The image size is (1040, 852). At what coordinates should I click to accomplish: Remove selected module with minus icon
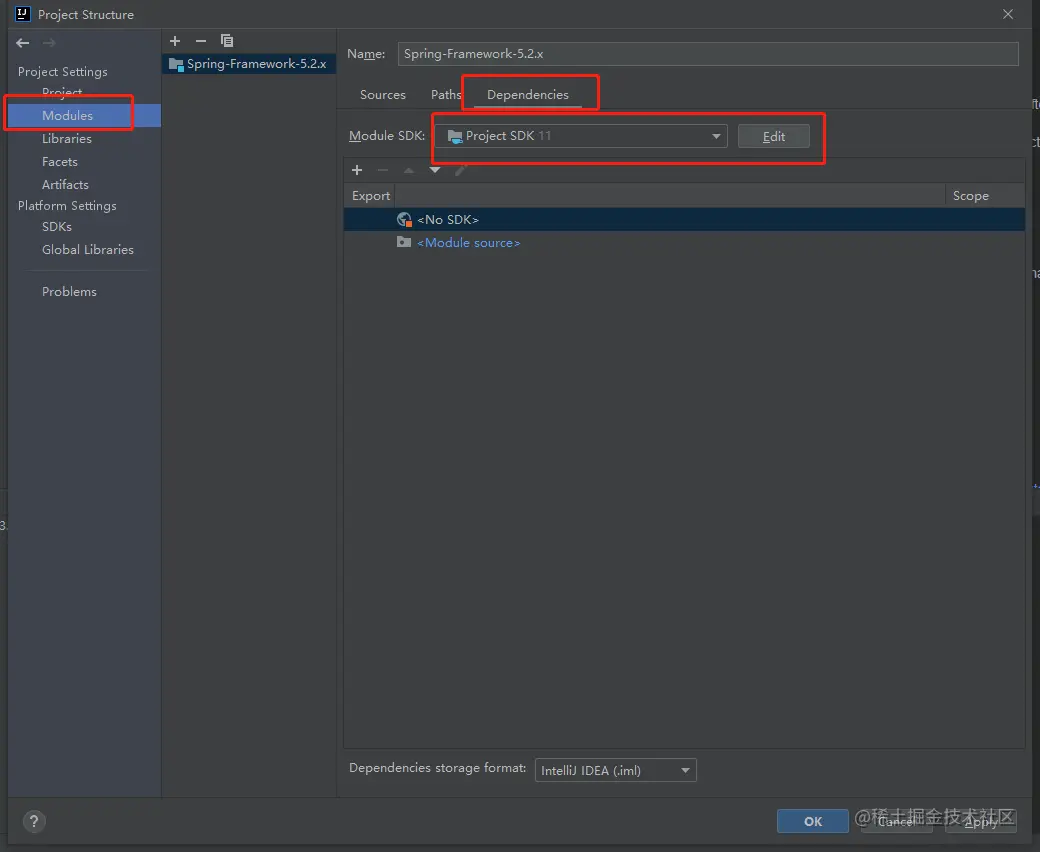(x=201, y=41)
